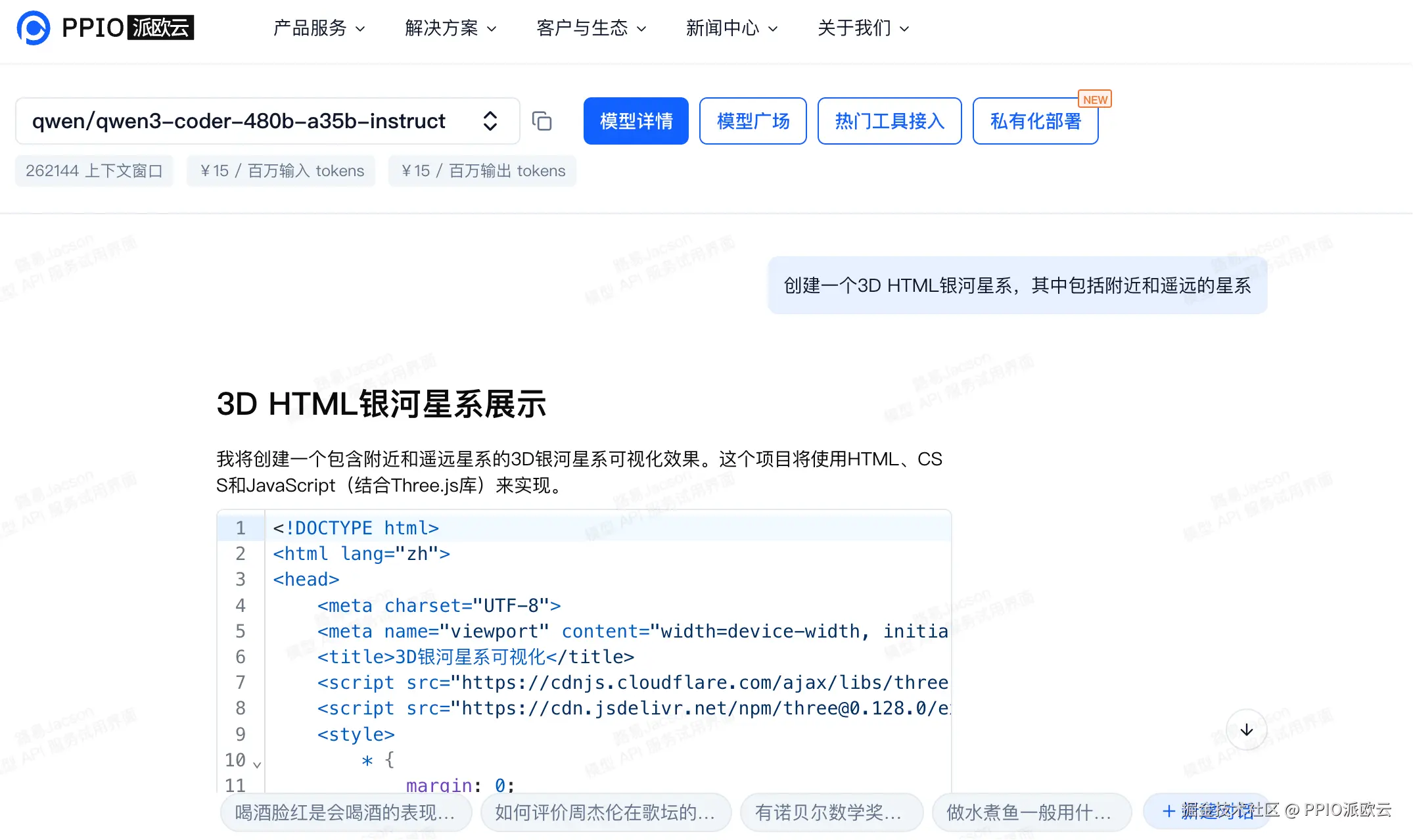This screenshot has width=1413, height=840.
Task: Open the 新闻中心 menu
Action: [731, 28]
